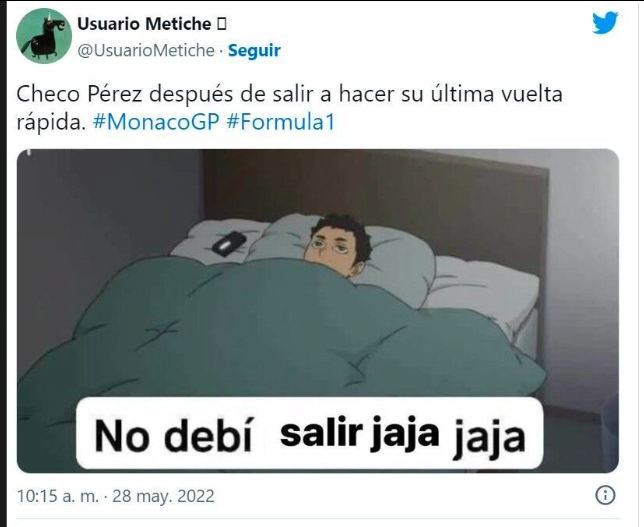Click the phone lying on the pillow
Screen dimensions: 644x527
[x=229, y=244]
